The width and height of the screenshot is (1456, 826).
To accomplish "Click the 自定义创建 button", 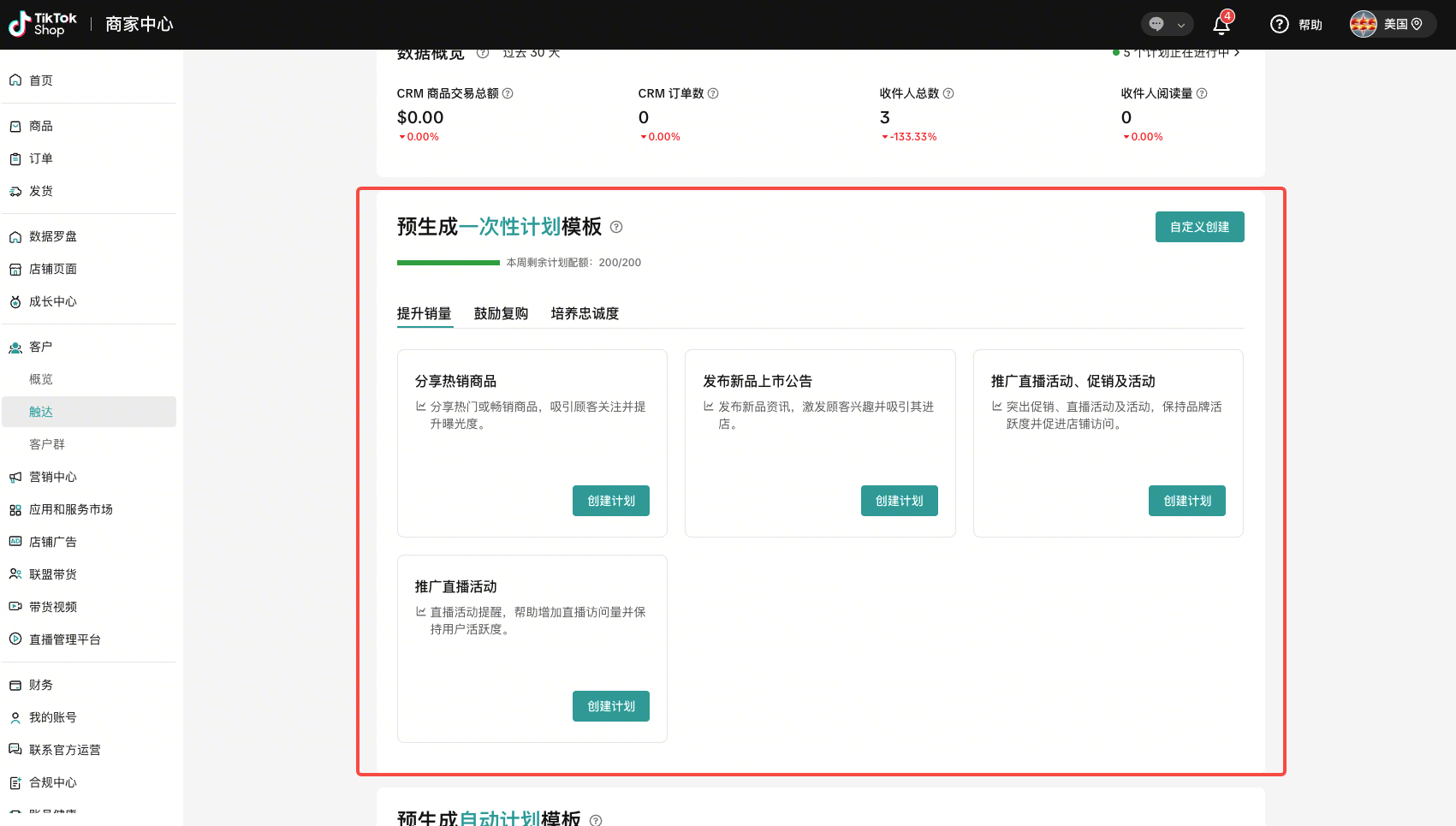I will tap(1199, 227).
